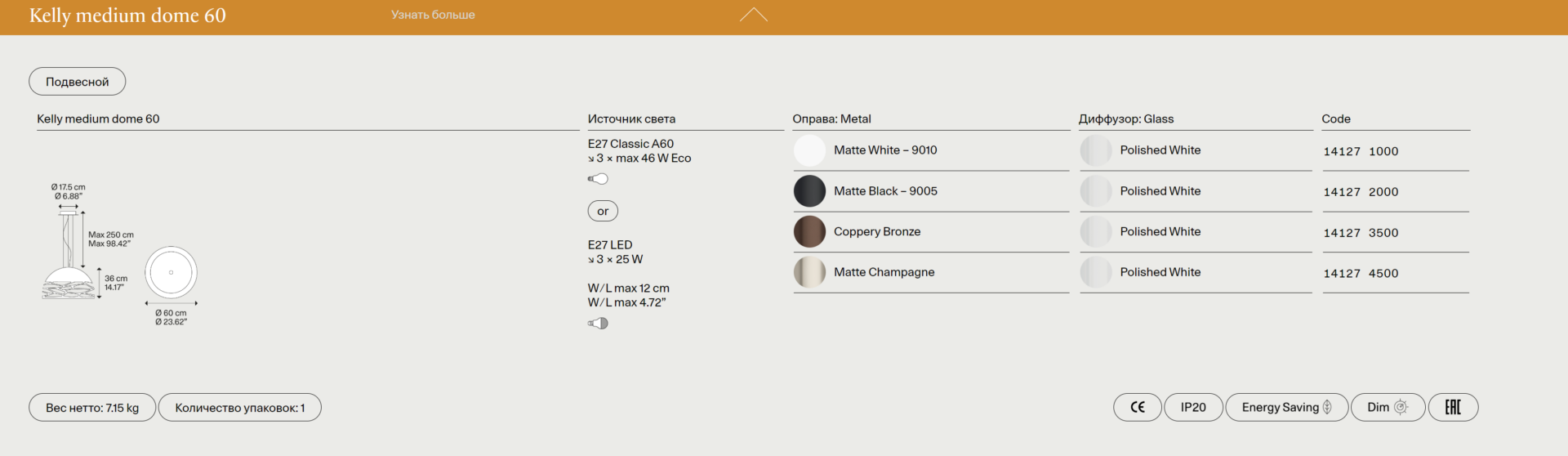Viewport: 1568px width, 456px height.
Task: Click the Matte White 9010 color swatch
Action: pos(809,150)
